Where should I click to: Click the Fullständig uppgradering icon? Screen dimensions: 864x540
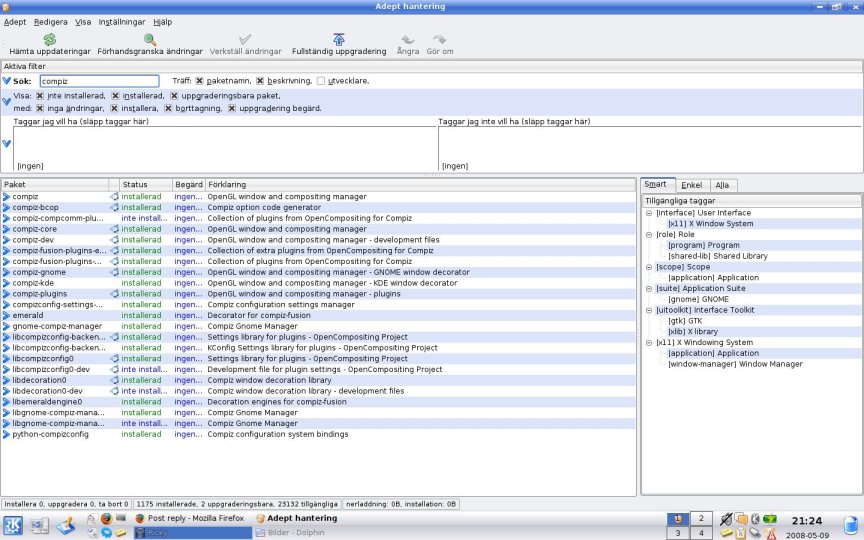click(338, 39)
